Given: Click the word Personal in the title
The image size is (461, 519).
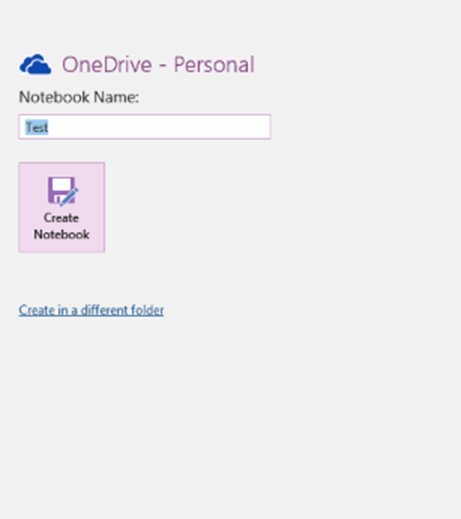Looking at the screenshot, I should 214,64.
